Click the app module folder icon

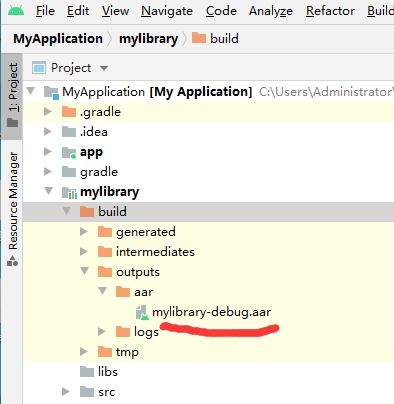click(x=69, y=152)
